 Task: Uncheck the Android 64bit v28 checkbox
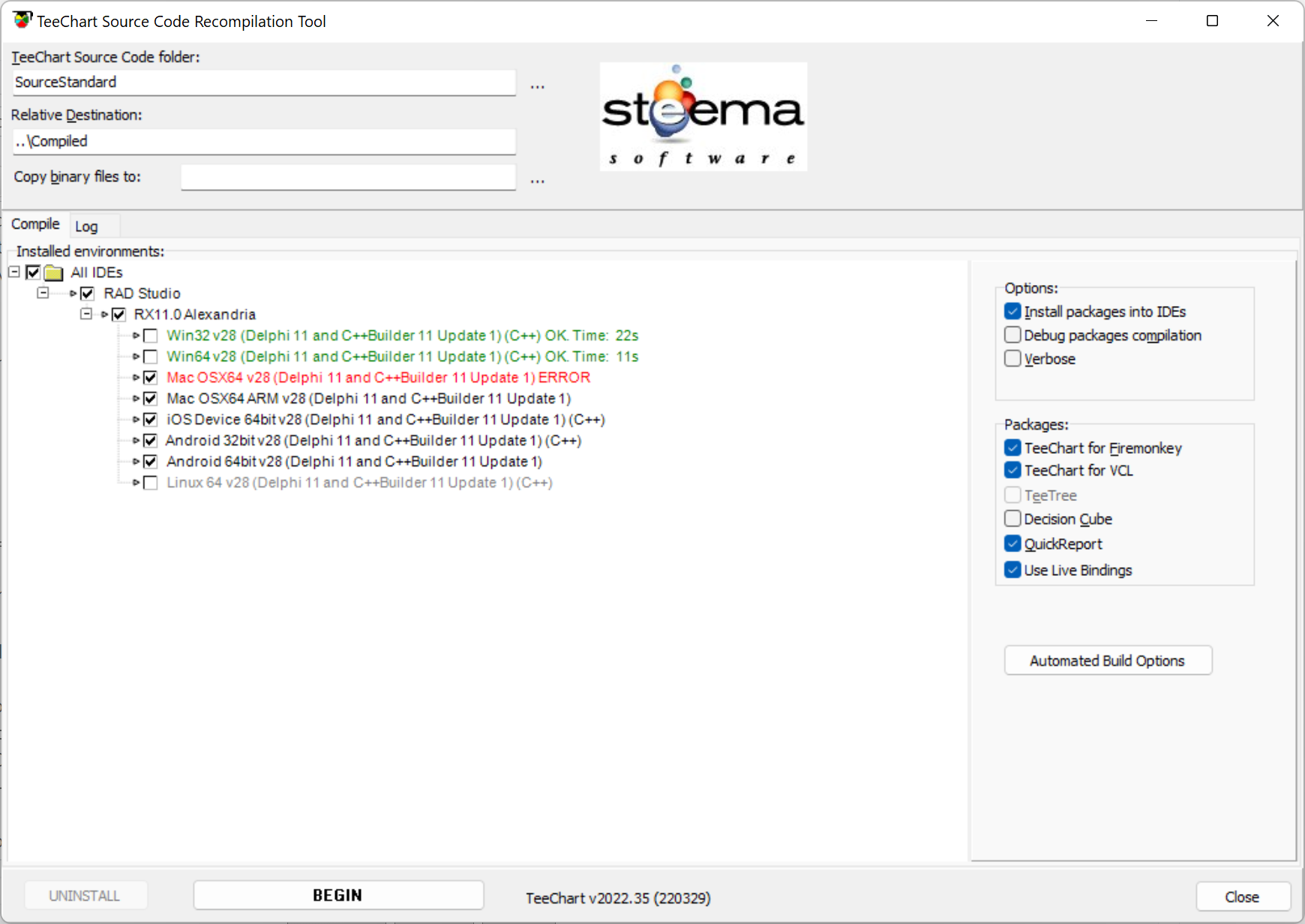tap(151, 461)
